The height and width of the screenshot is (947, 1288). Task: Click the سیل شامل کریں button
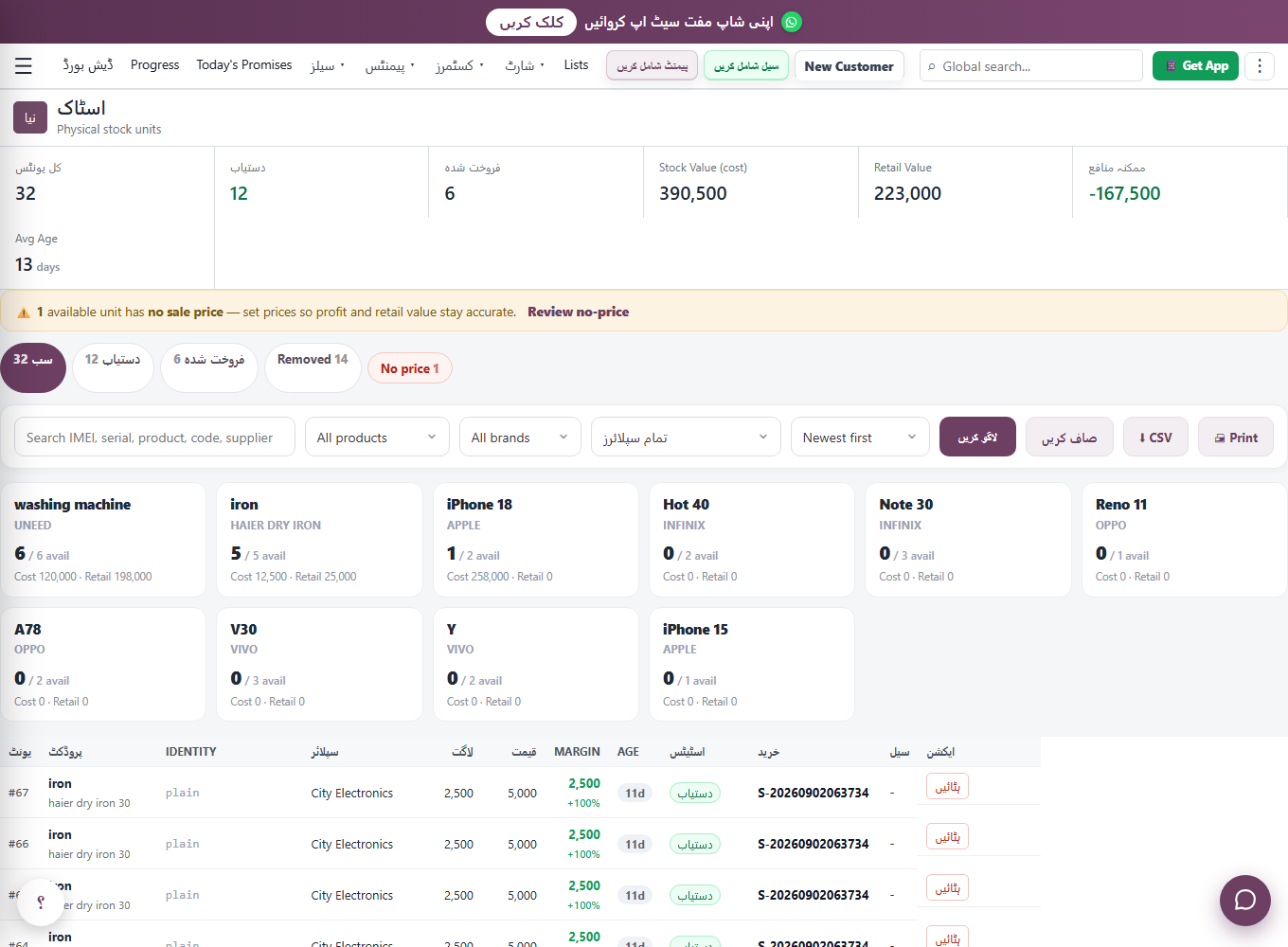pyautogui.click(x=746, y=65)
